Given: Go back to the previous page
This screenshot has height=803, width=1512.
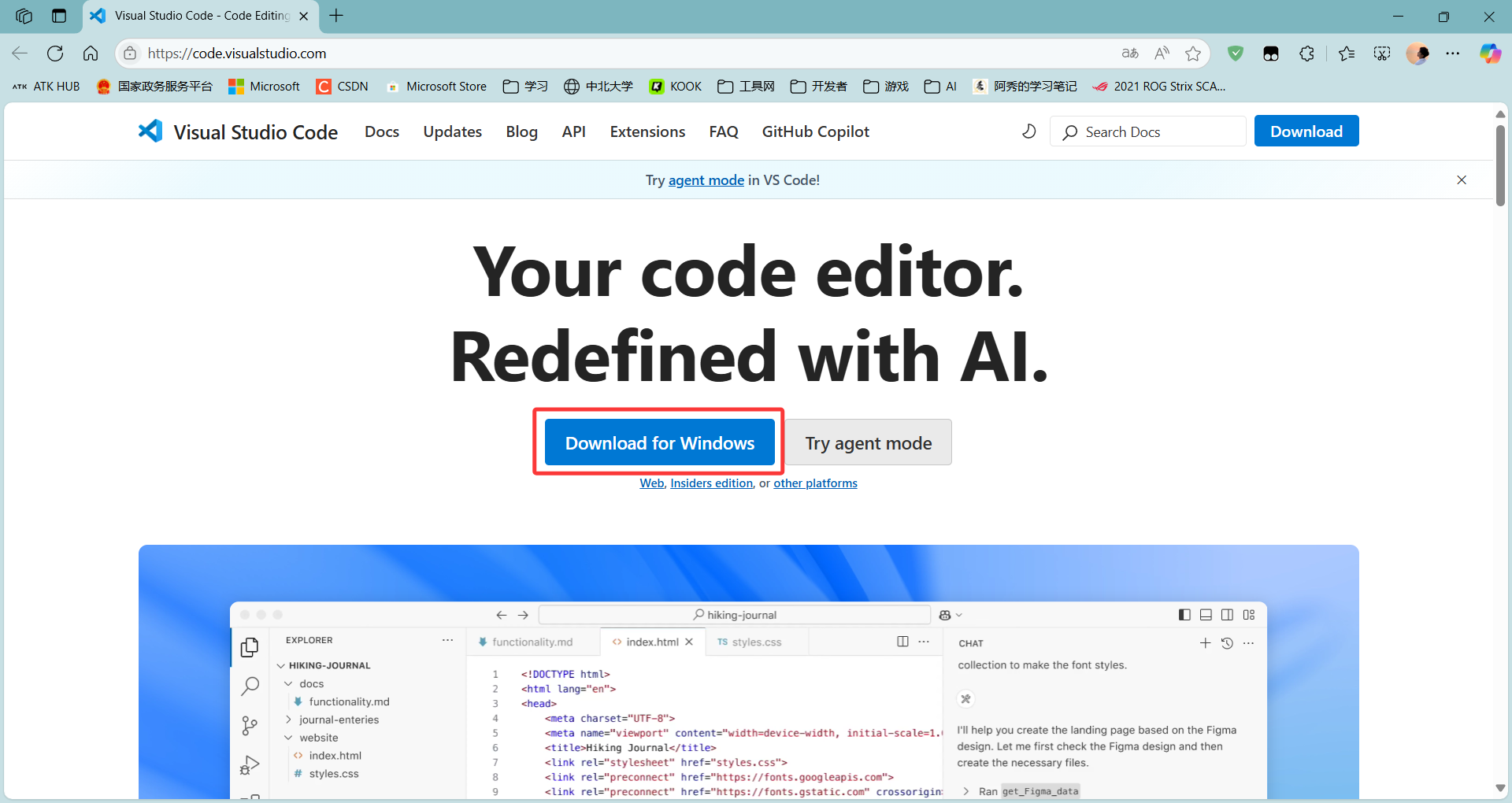Looking at the screenshot, I should tap(20, 54).
